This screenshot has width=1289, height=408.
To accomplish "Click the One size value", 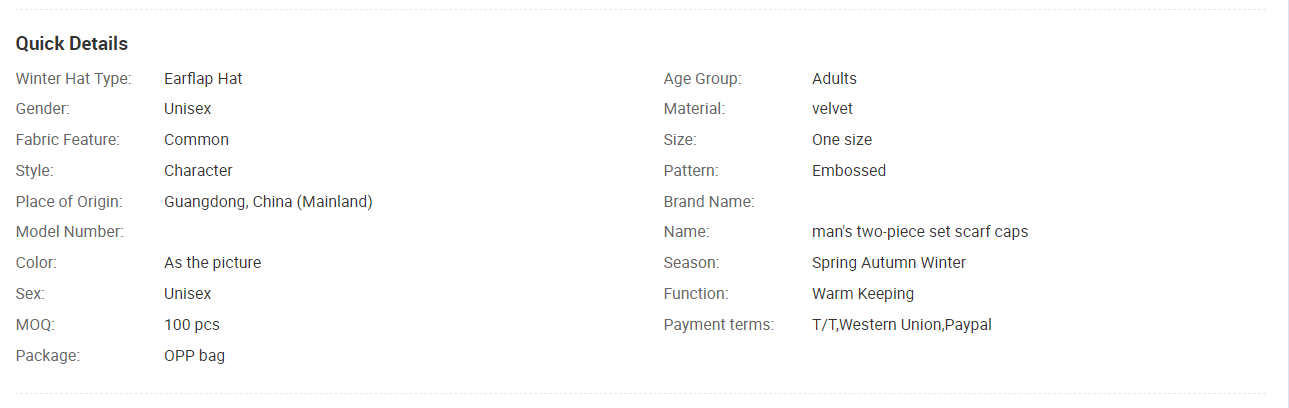I will click(842, 140).
